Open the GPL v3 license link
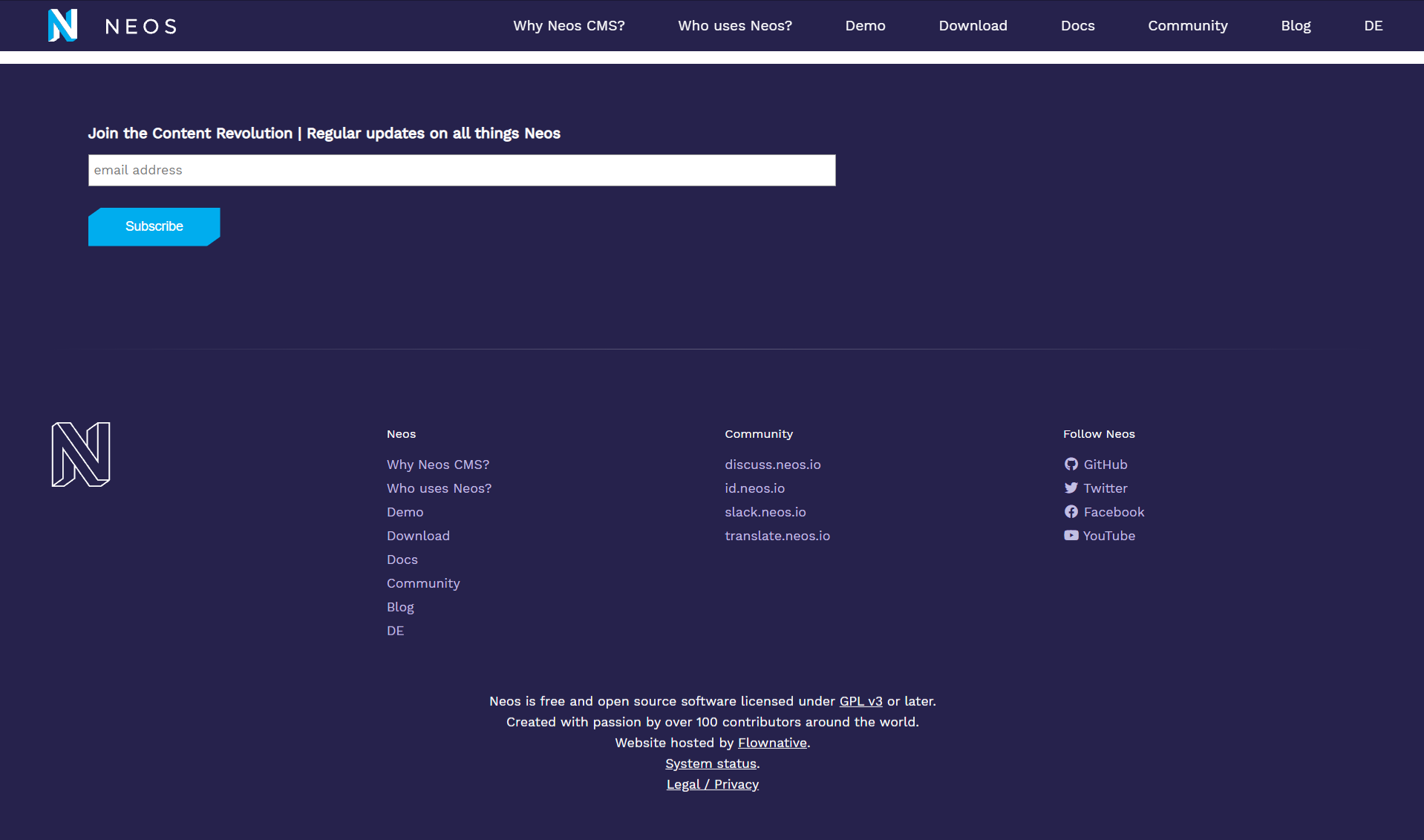This screenshot has height=840, width=1424. point(860,700)
